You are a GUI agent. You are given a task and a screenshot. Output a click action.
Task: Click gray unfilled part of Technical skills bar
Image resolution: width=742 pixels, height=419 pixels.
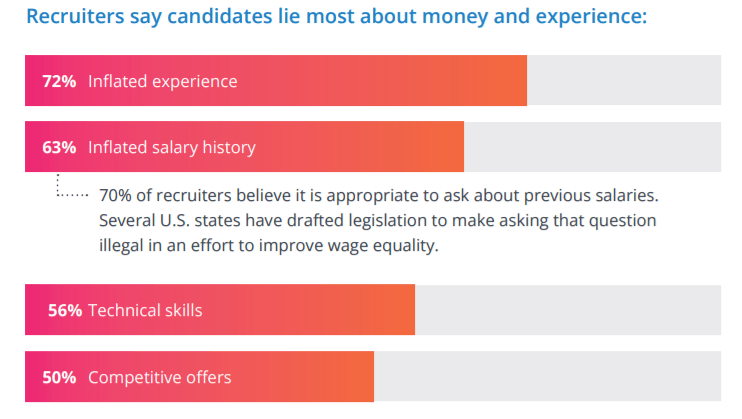[x=567, y=310]
